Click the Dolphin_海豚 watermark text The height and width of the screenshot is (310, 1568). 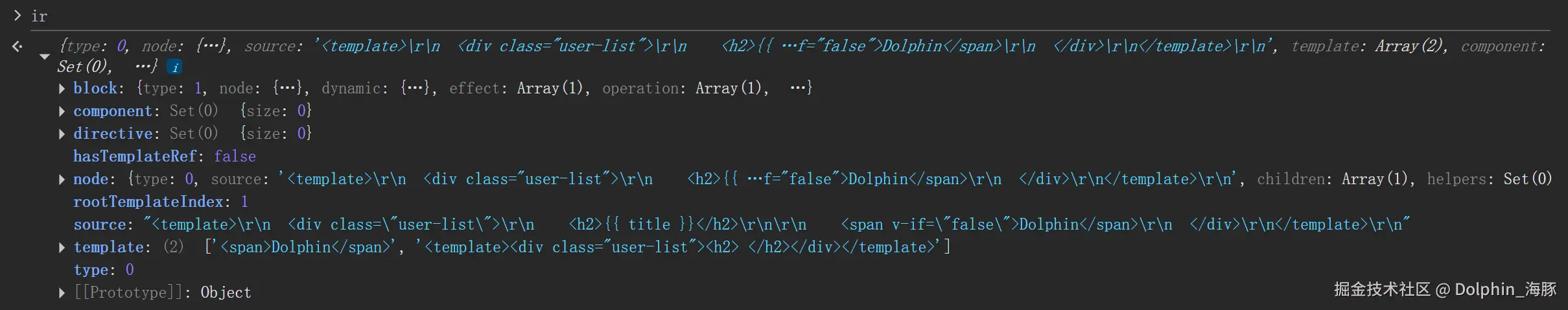coord(1505,289)
